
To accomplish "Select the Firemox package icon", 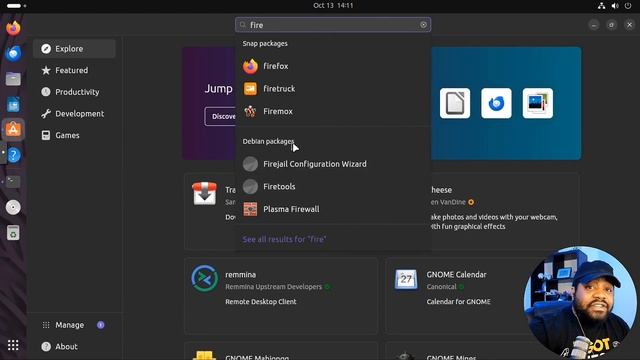I will (250, 111).
